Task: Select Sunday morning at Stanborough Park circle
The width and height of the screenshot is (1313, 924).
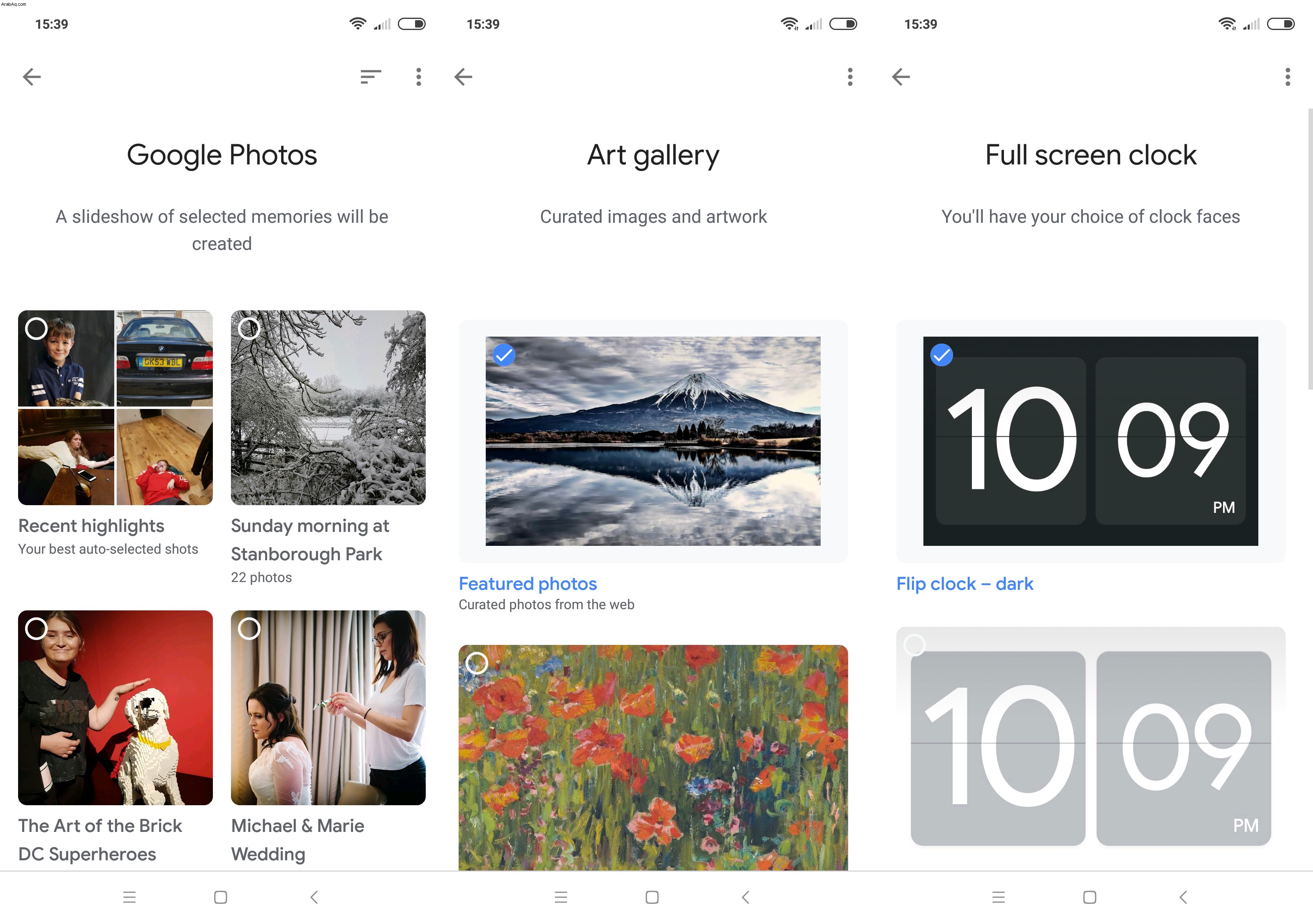Action: (249, 328)
